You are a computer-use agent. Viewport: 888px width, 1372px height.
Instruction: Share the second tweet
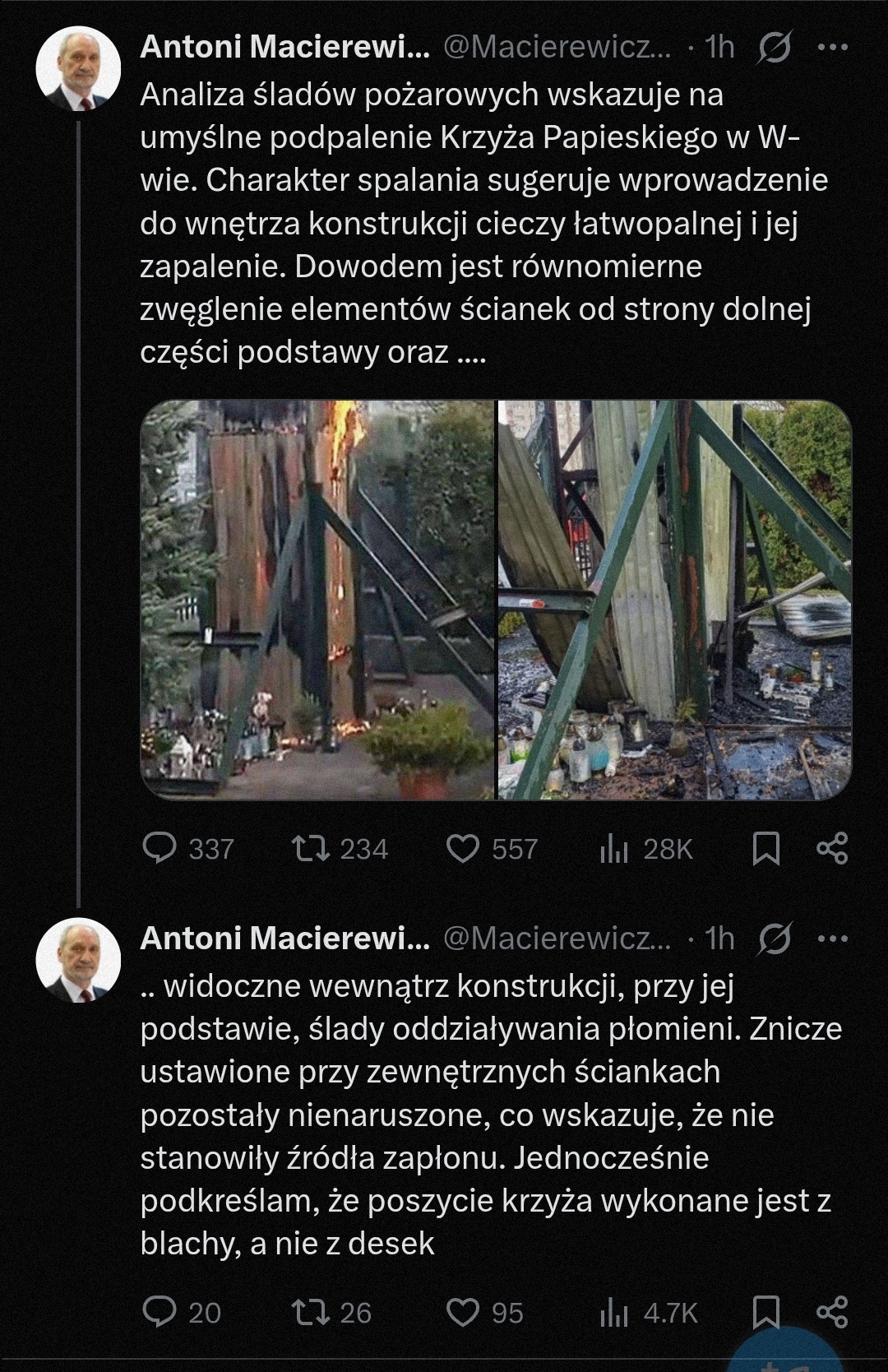pyautogui.click(x=832, y=1312)
